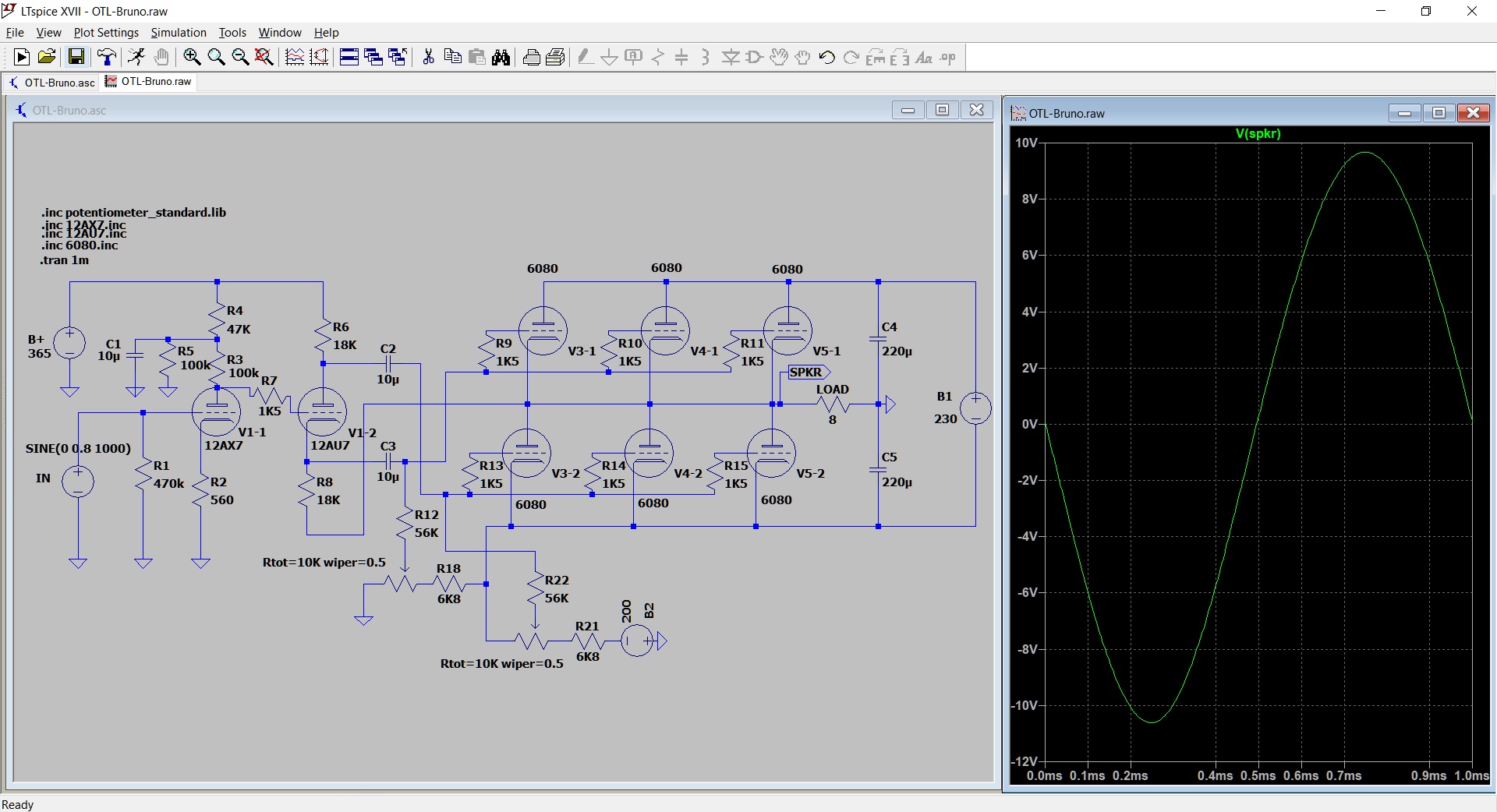Click the .inc potentiometer_standard.lib directive
This screenshot has height=812, width=1497.
[x=133, y=212]
